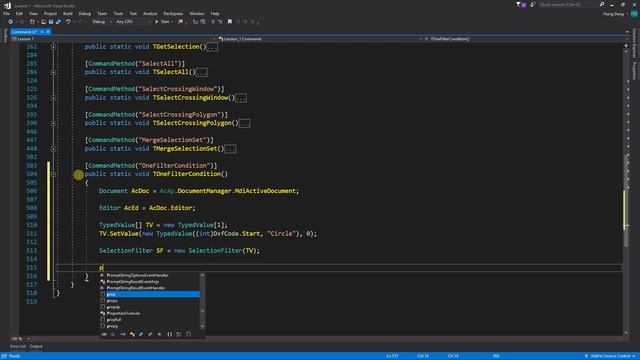Open the Any CPU platform dropdown

click(x=133, y=22)
